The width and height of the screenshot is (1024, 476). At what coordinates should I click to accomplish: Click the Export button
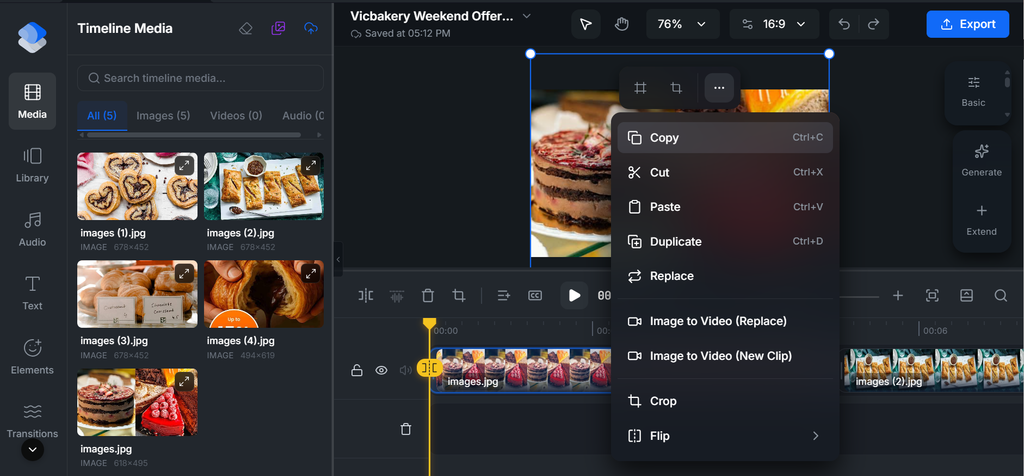(968, 24)
